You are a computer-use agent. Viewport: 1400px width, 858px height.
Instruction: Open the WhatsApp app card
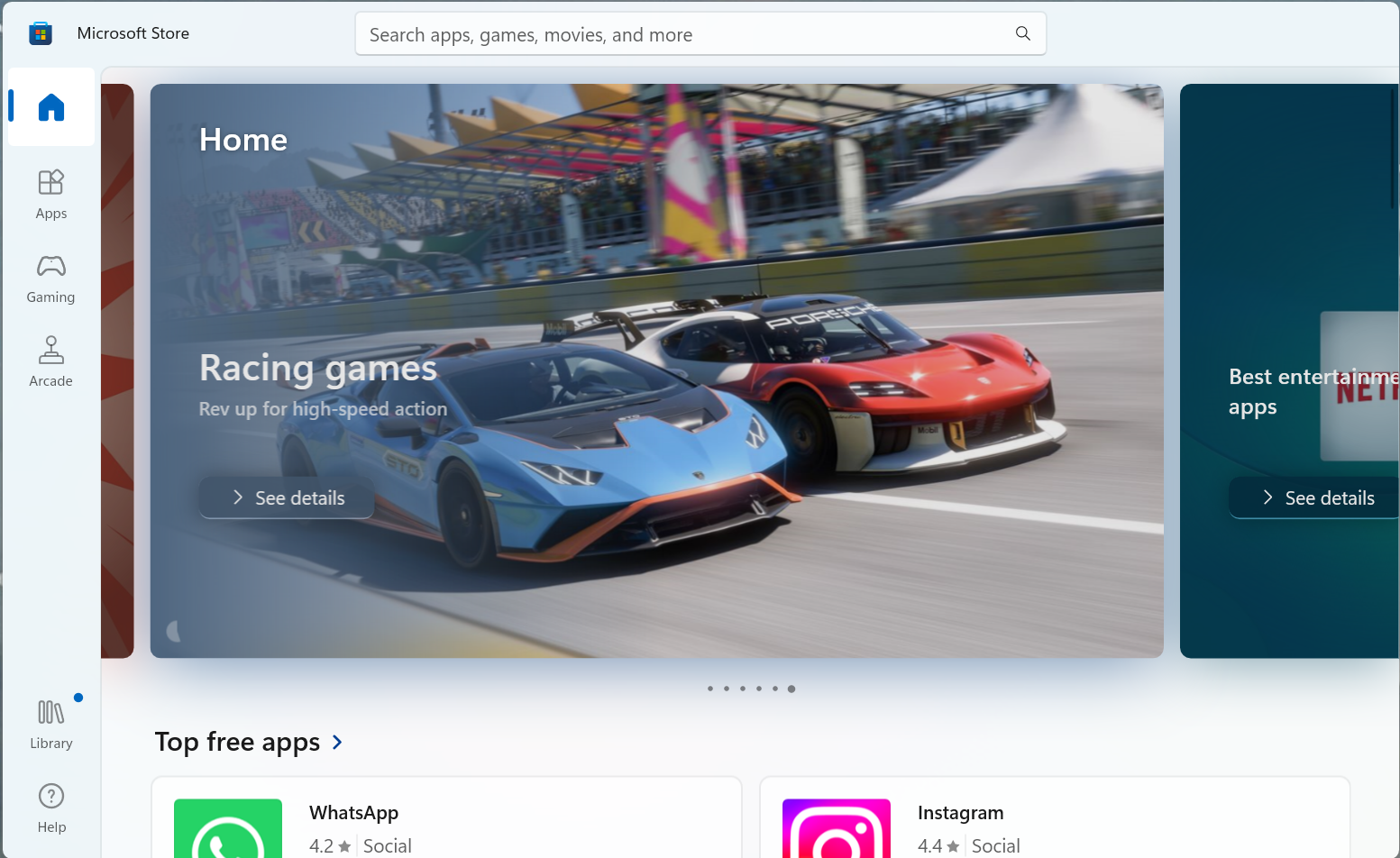pos(446,818)
